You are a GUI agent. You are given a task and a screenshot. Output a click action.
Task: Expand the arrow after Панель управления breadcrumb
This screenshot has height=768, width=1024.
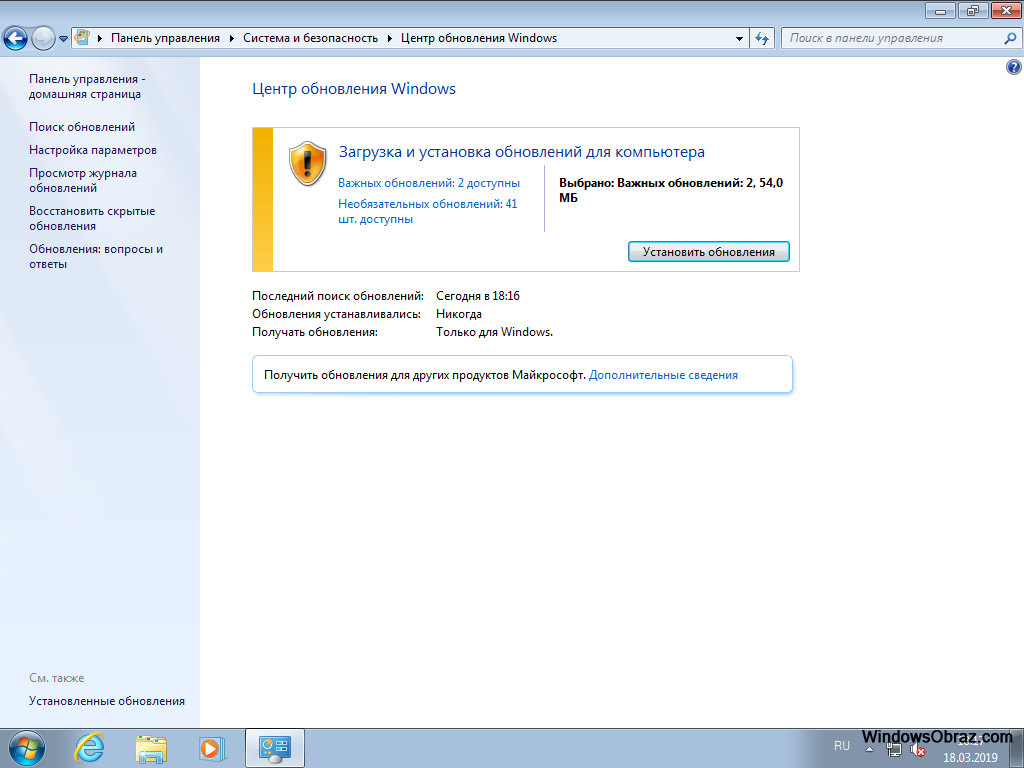click(232, 39)
